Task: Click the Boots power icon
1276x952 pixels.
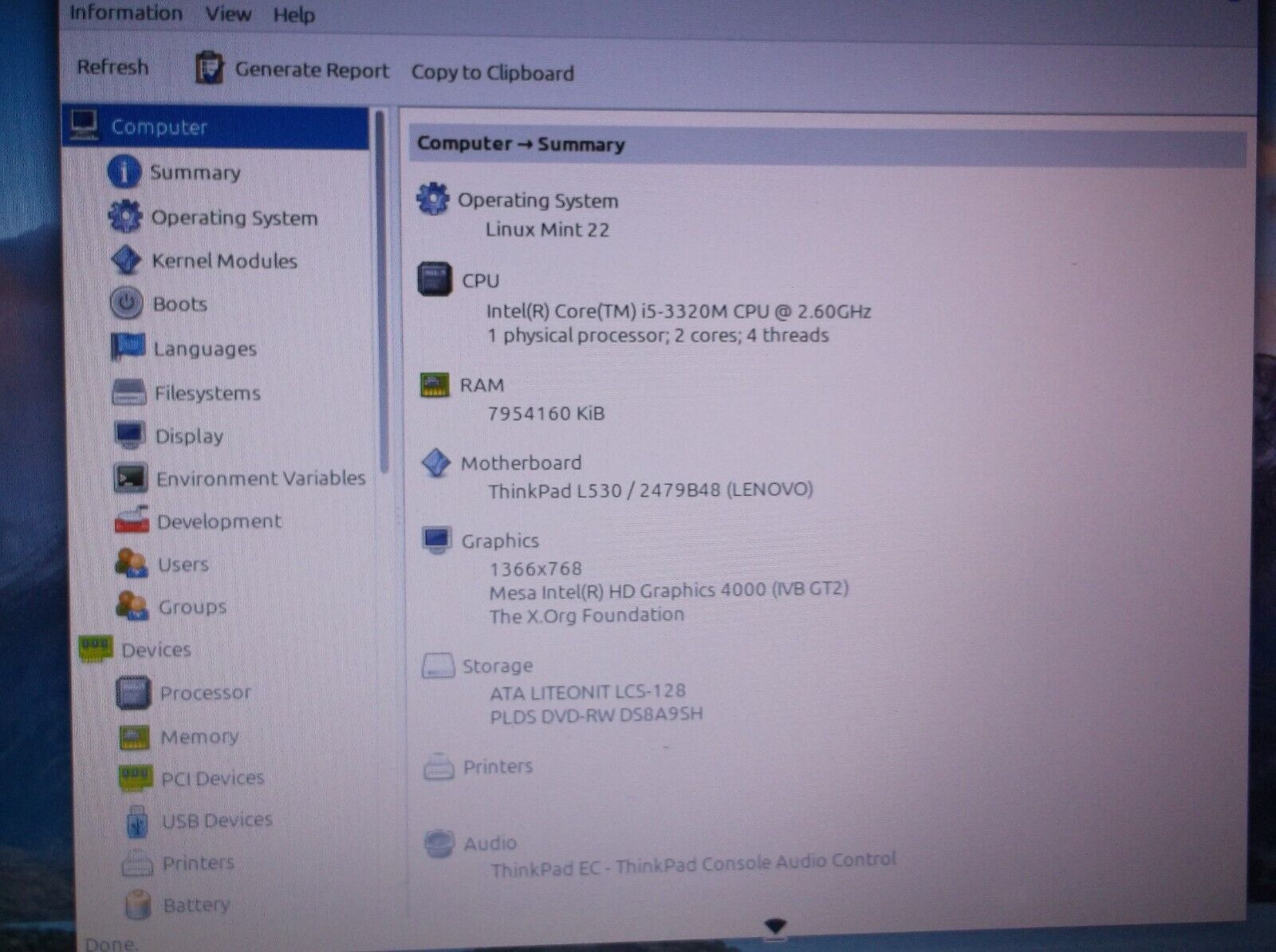Action: tap(127, 303)
